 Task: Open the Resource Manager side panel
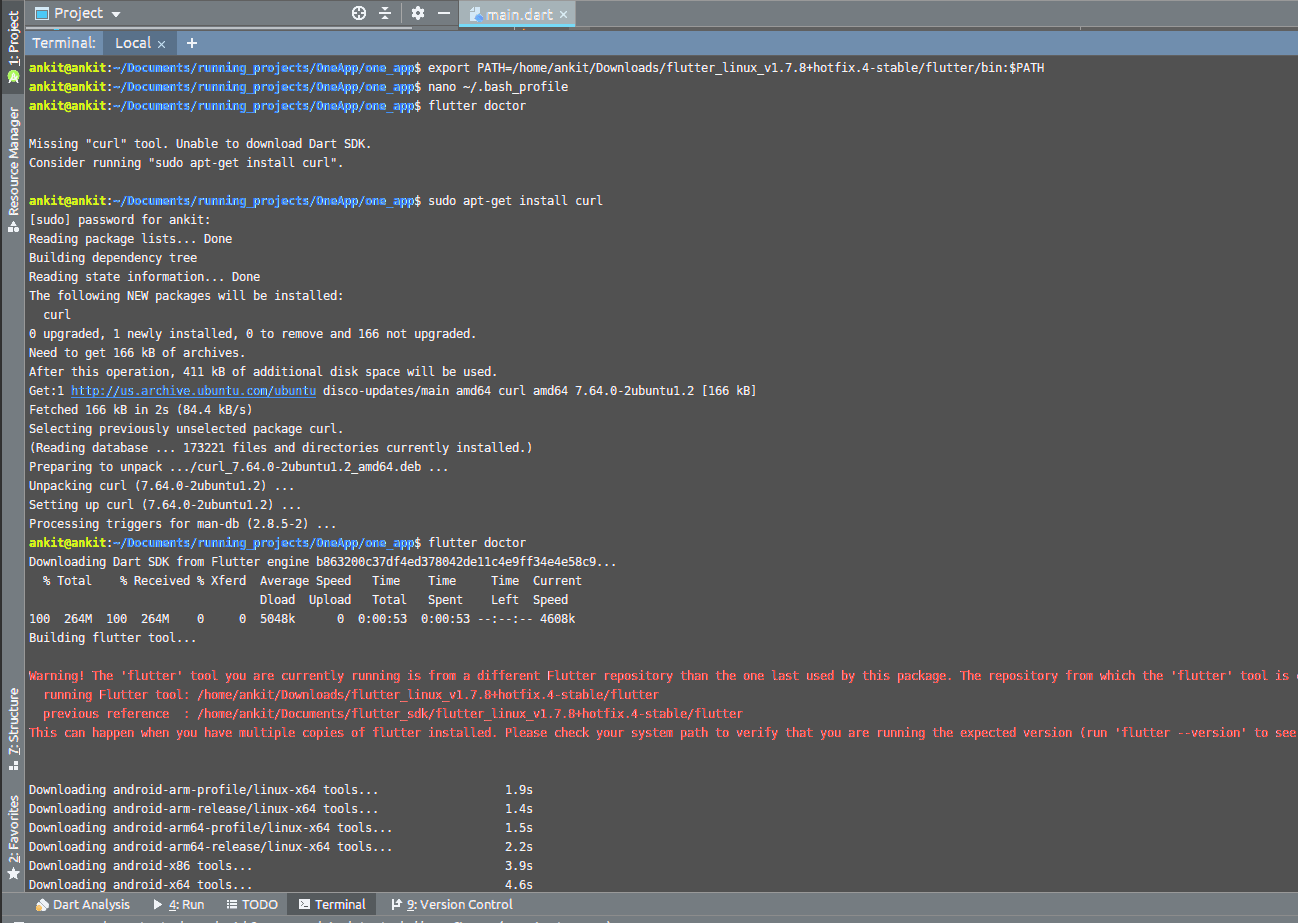pyautogui.click(x=13, y=170)
